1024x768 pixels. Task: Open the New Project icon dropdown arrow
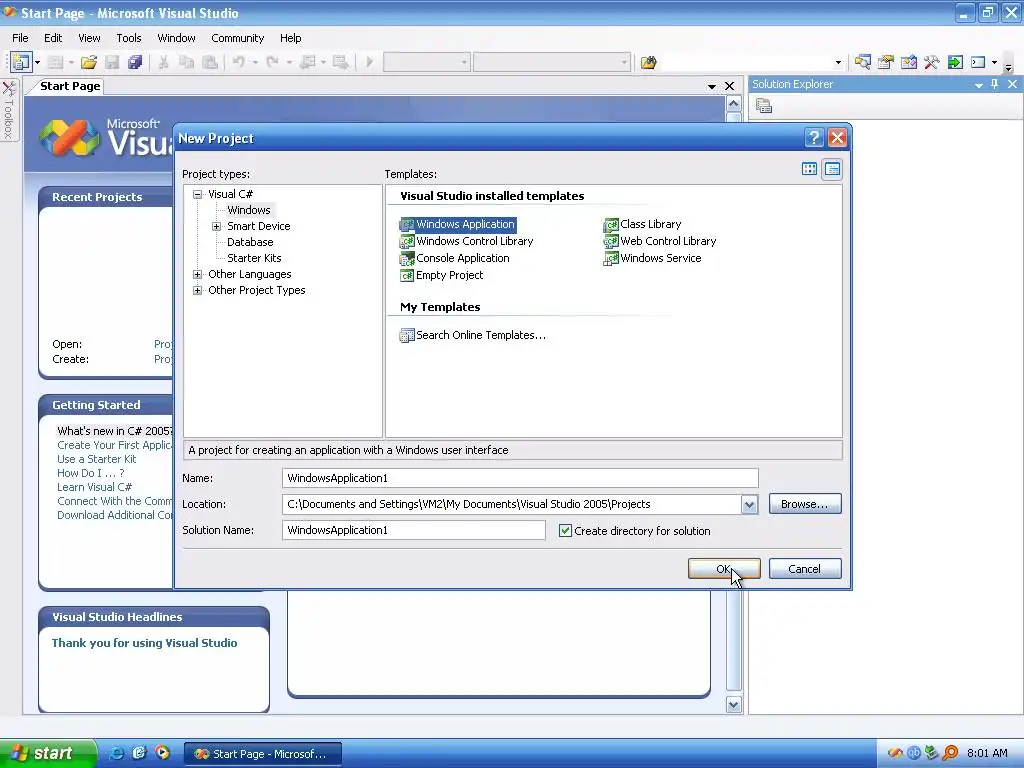click(x=37, y=63)
